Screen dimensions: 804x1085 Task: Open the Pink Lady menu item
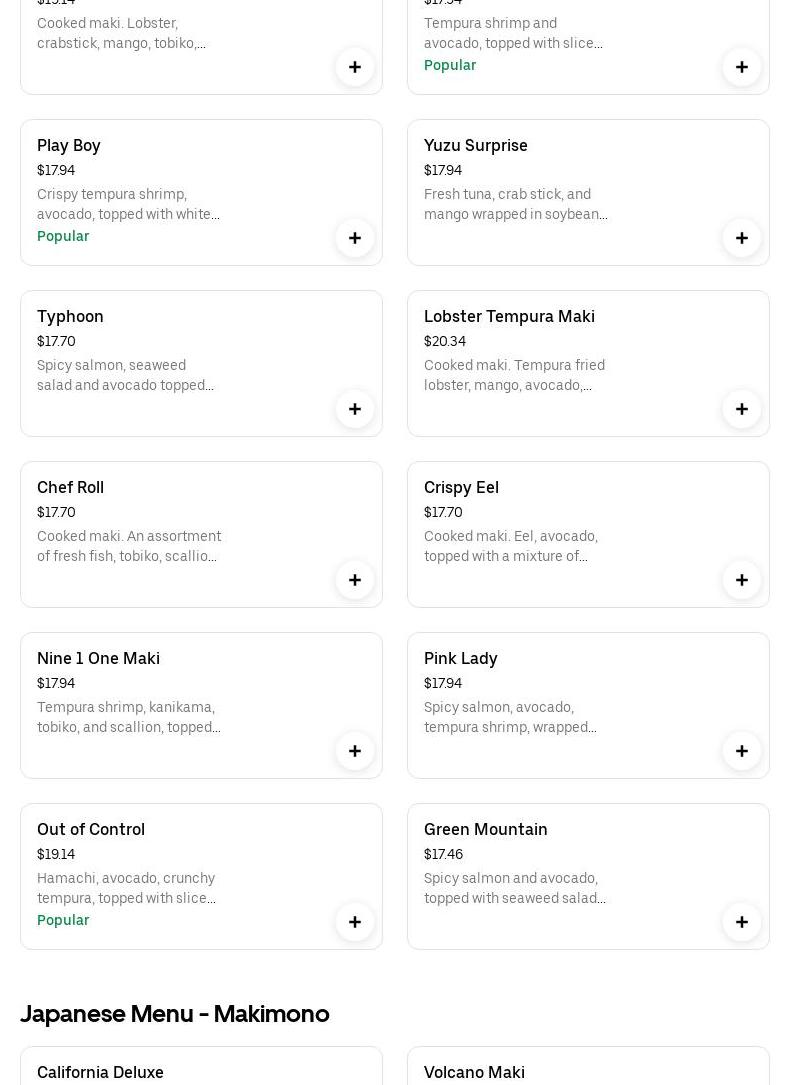tap(460, 658)
